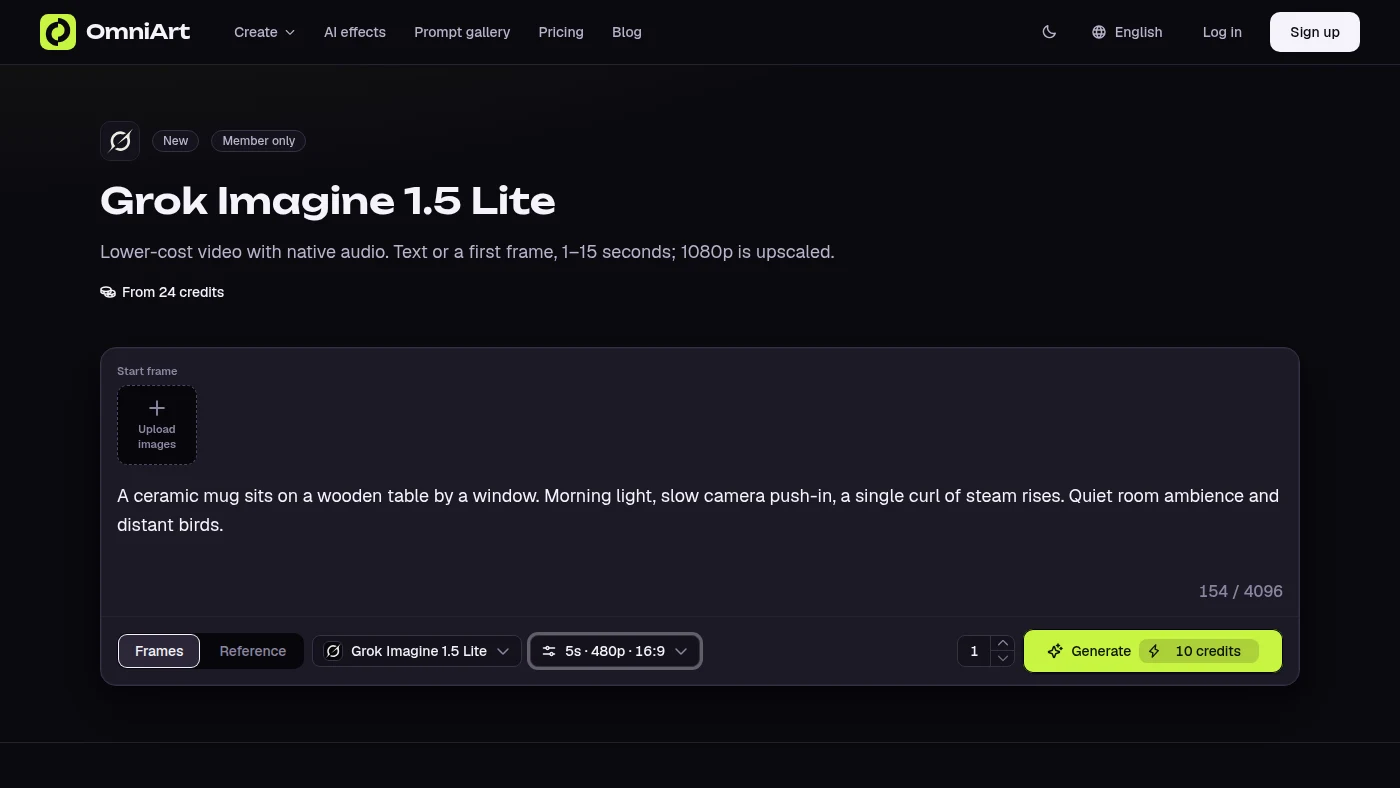Screen dimensions: 1400x788
Task: Increase the generation count with the up arrow
Action: 1003,643
